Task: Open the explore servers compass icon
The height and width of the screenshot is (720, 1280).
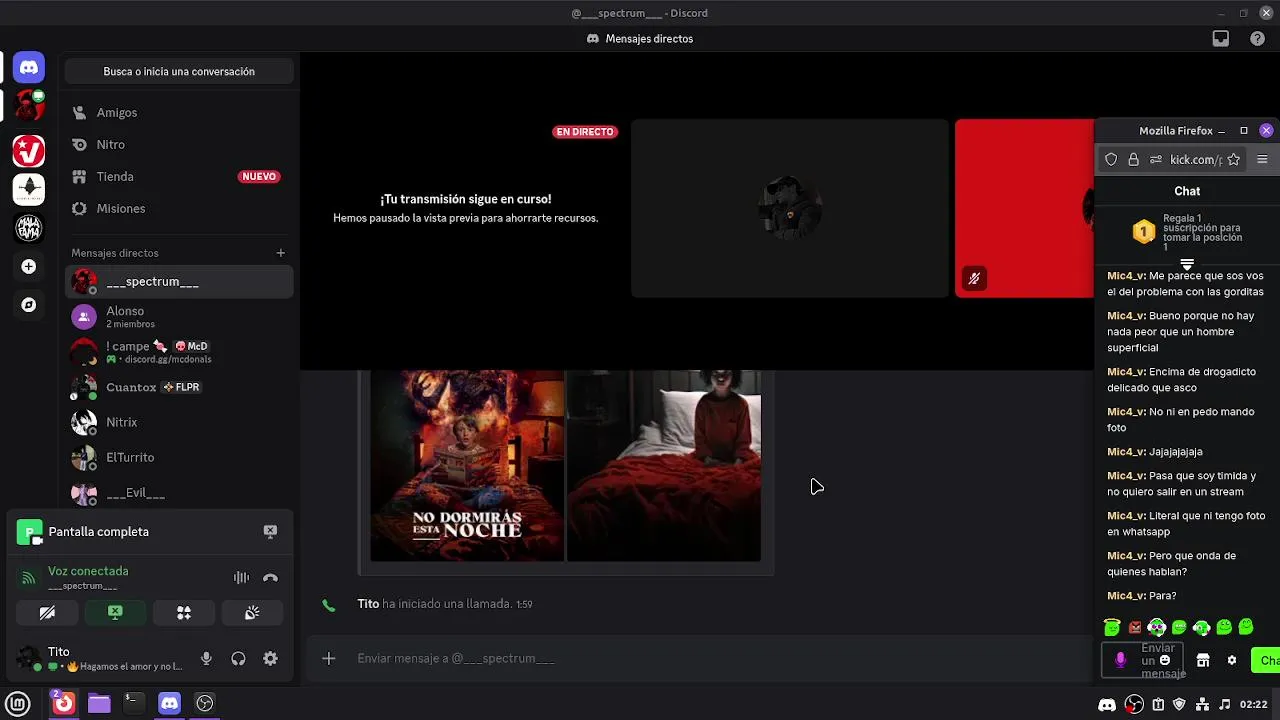Action: (29, 305)
